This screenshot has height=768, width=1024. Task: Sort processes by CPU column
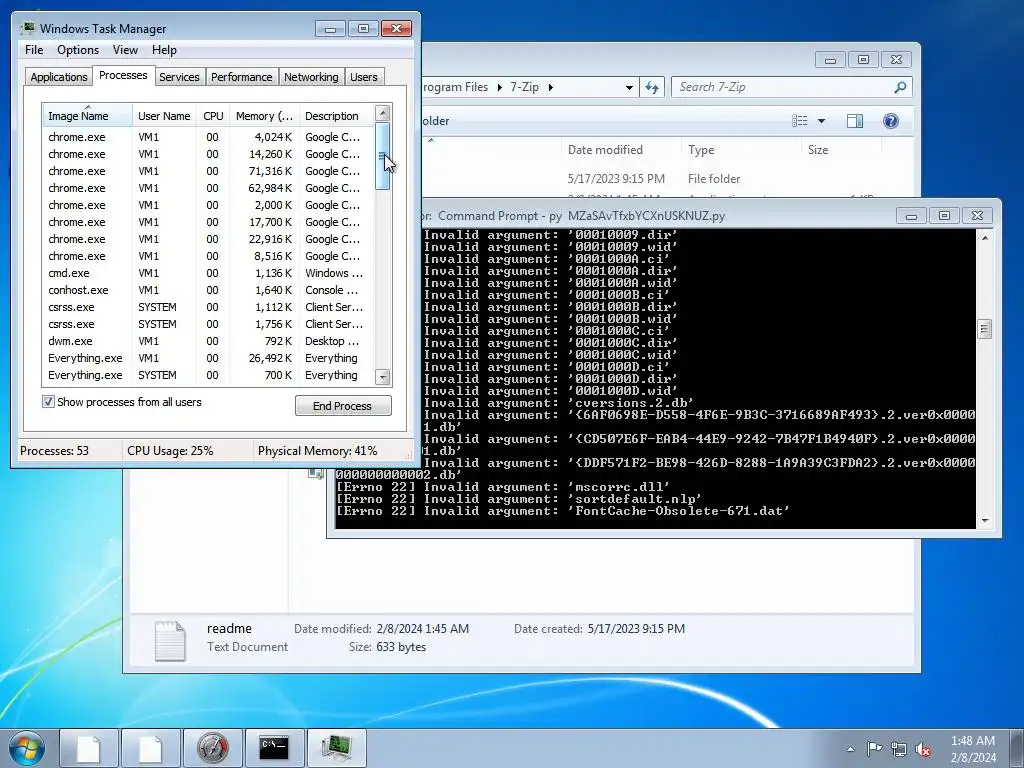(214, 116)
